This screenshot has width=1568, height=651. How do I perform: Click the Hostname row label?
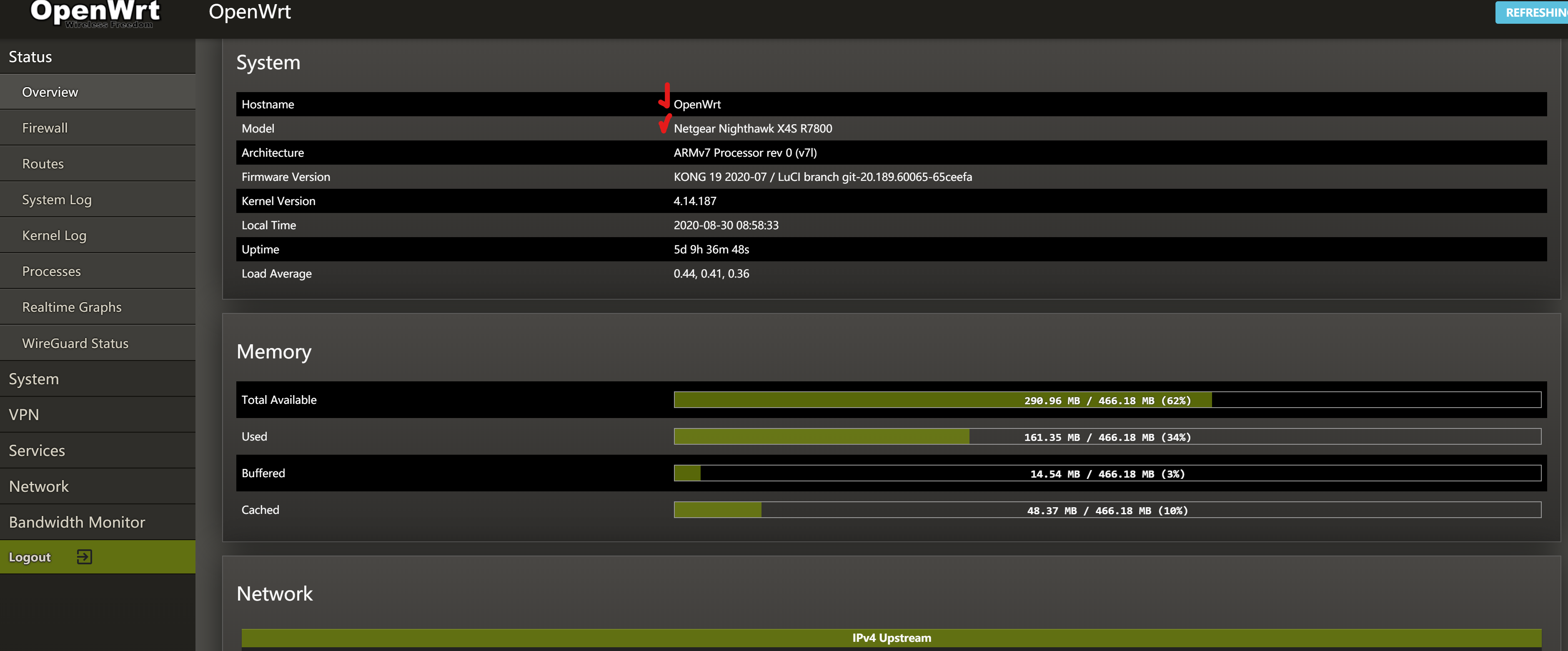[268, 104]
